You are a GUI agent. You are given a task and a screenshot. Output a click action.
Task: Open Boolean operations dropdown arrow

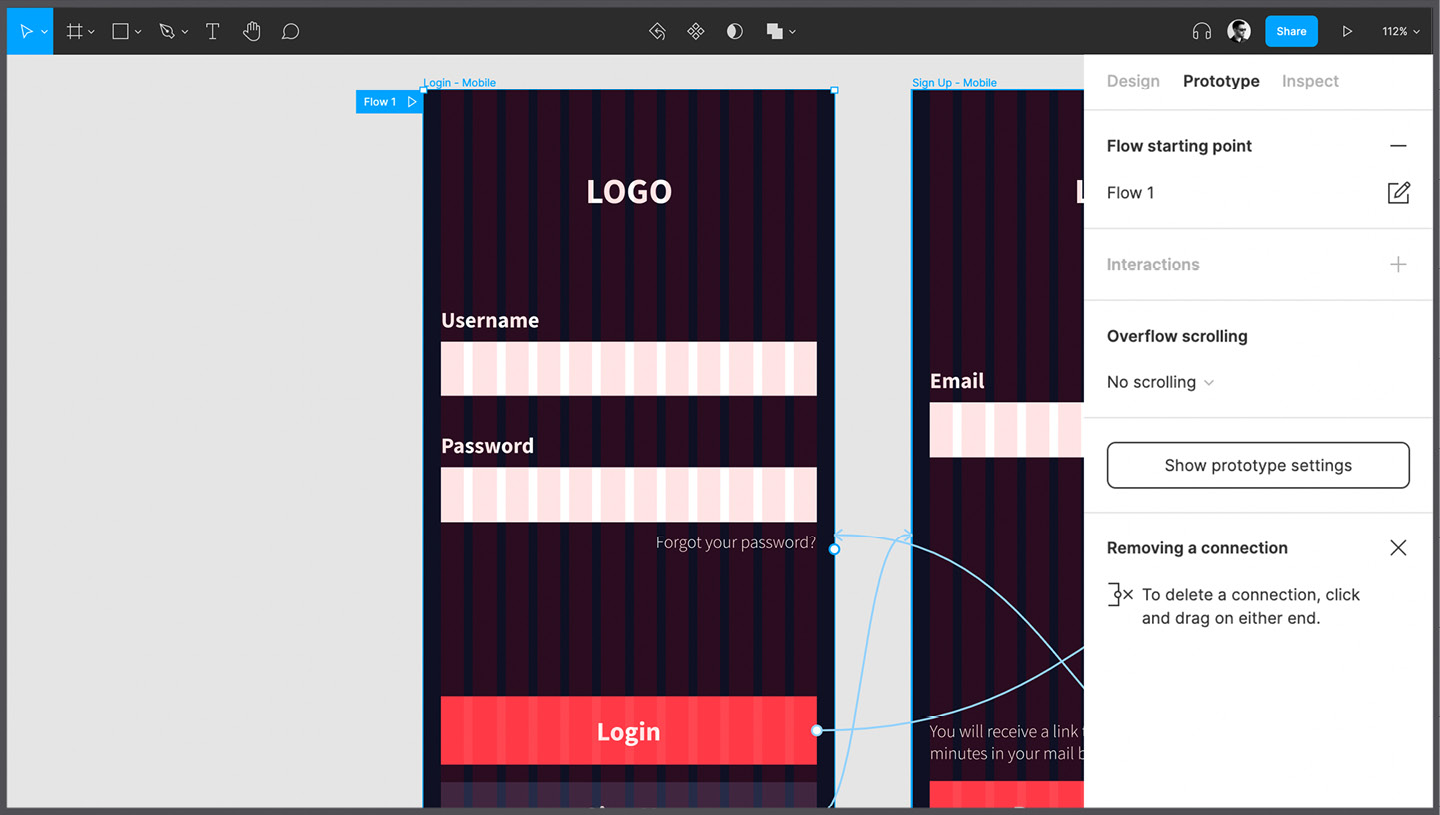coord(793,32)
